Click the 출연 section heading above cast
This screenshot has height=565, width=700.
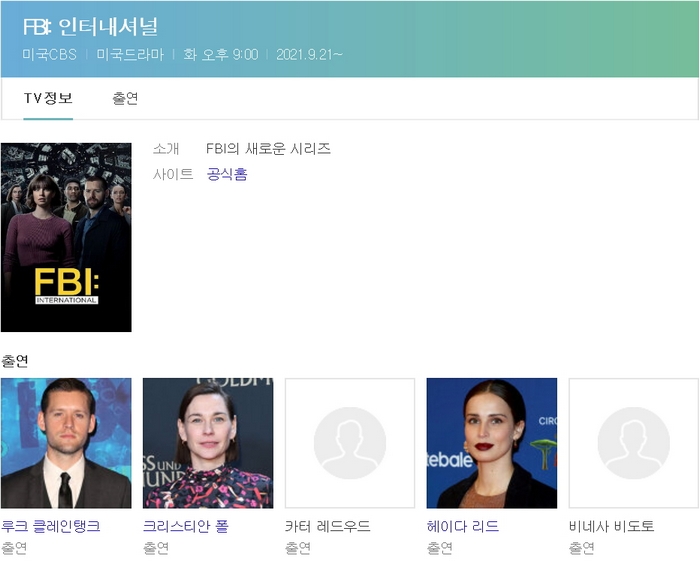click(15, 361)
